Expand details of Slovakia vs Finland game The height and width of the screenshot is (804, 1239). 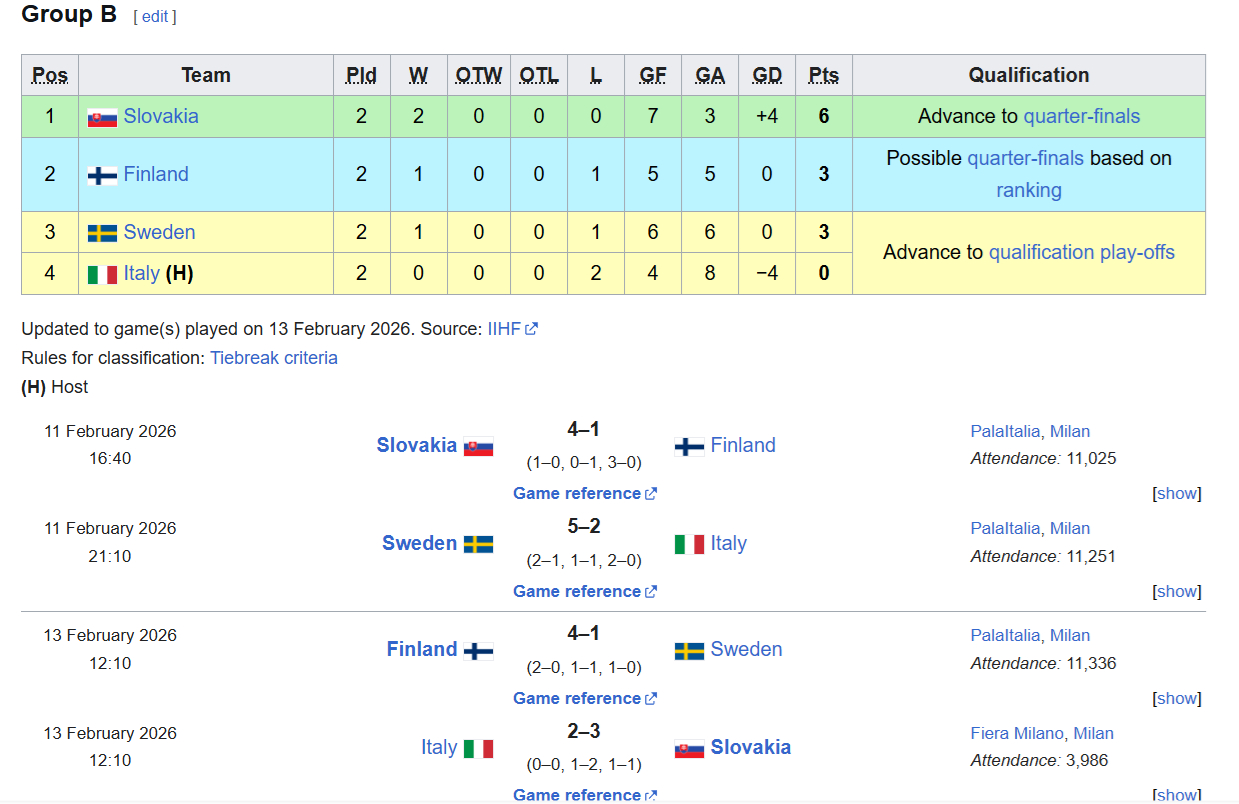(x=1176, y=493)
